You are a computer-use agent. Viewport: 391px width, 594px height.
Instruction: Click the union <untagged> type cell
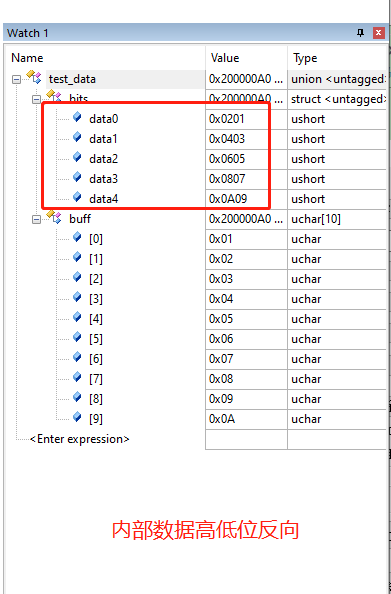point(337,79)
